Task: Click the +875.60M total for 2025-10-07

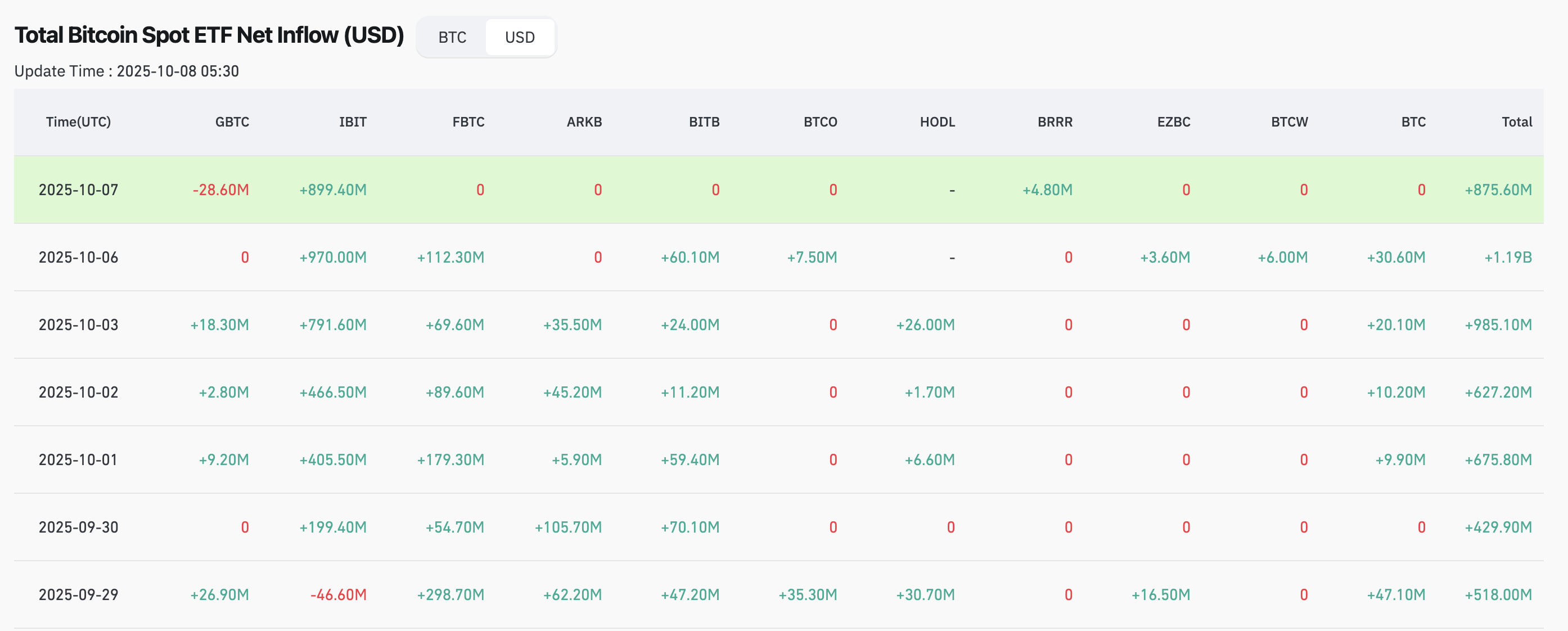Action: (x=1498, y=190)
